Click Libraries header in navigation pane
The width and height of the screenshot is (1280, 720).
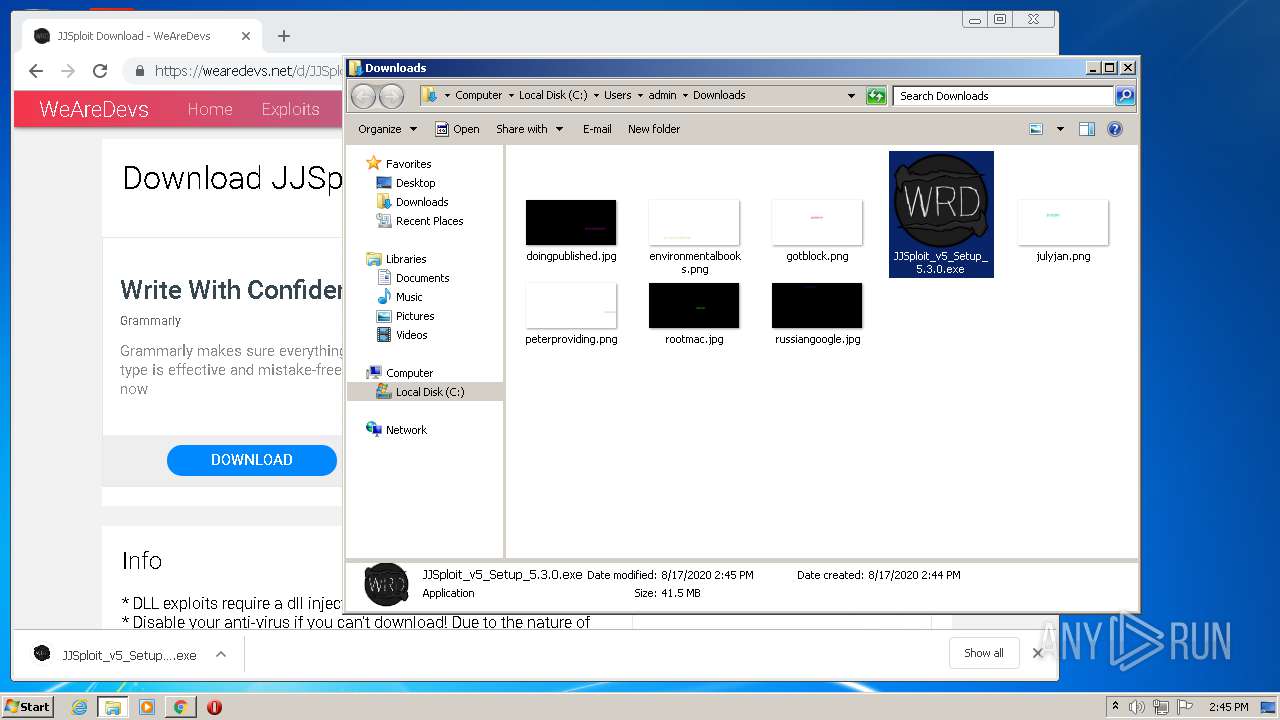(x=406, y=259)
